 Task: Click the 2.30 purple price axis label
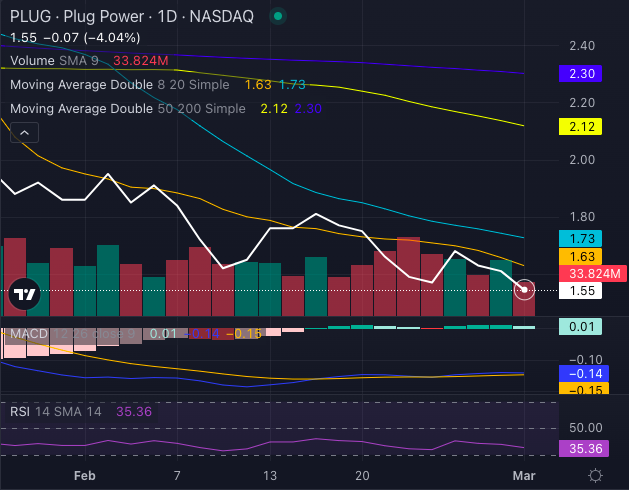[579, 74]
